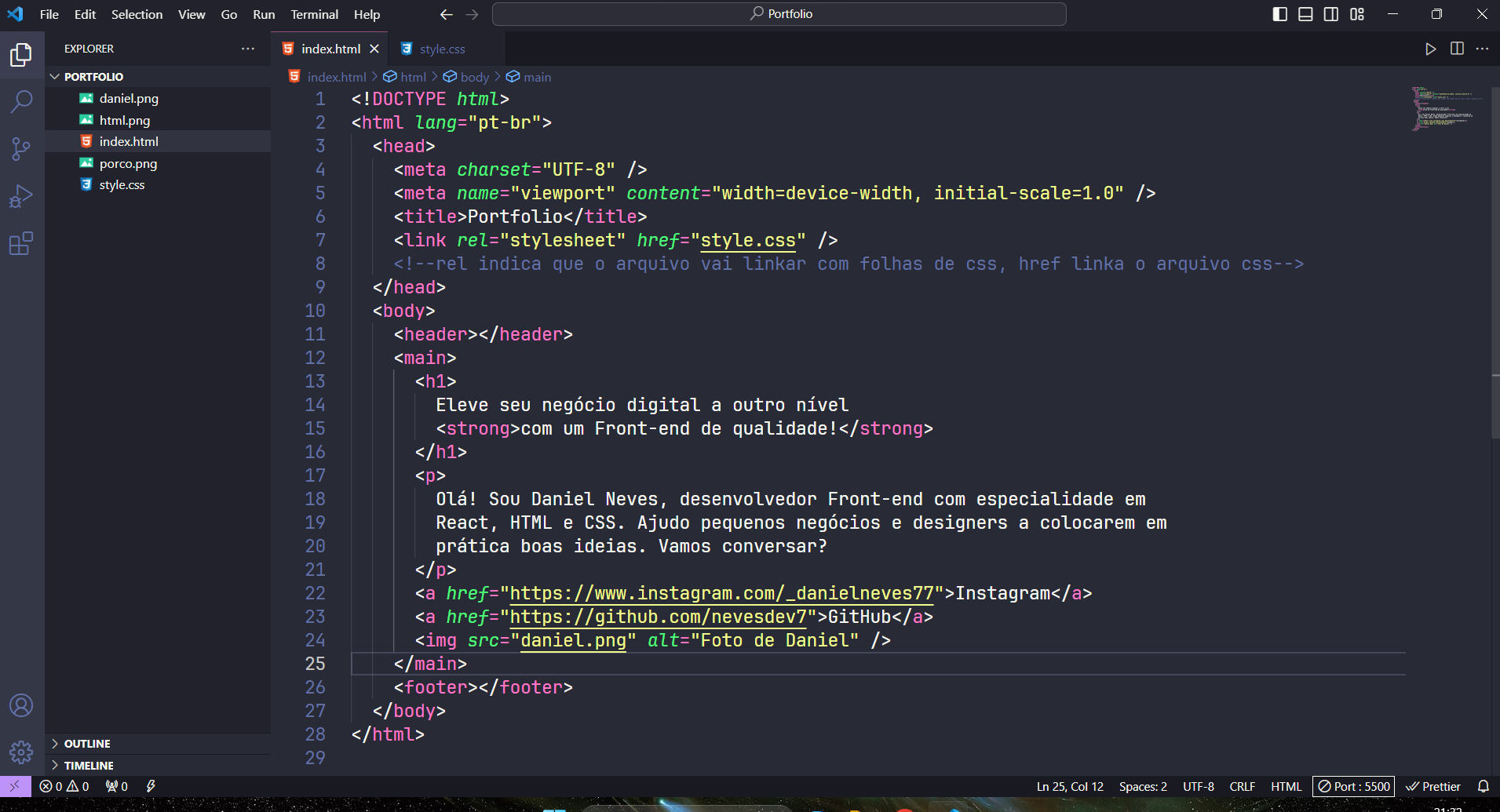Open Explorer Views and More Actions ellipsis
Image resolution: width=1500 pixels, height=812 pixels.
248,49
